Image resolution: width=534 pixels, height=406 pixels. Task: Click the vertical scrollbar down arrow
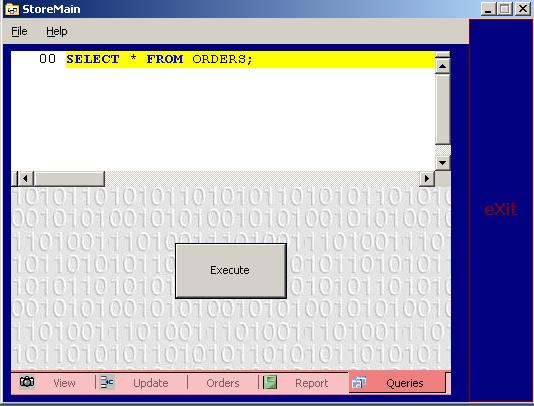coord(442,162)
